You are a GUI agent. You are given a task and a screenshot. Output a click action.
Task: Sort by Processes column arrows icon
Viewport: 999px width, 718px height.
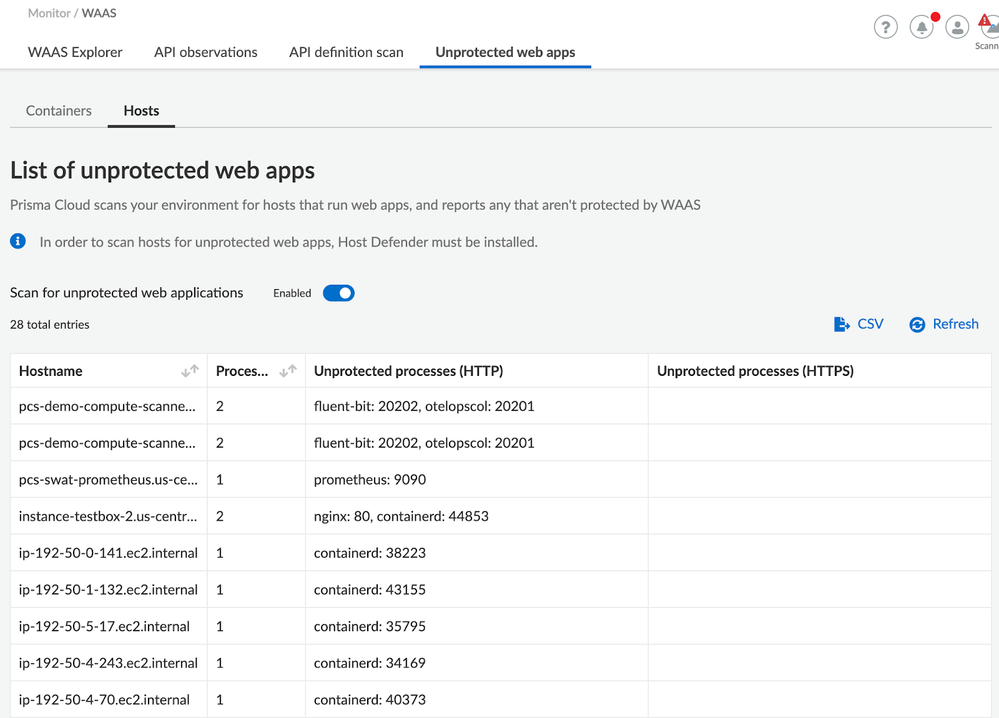(287, 371)
